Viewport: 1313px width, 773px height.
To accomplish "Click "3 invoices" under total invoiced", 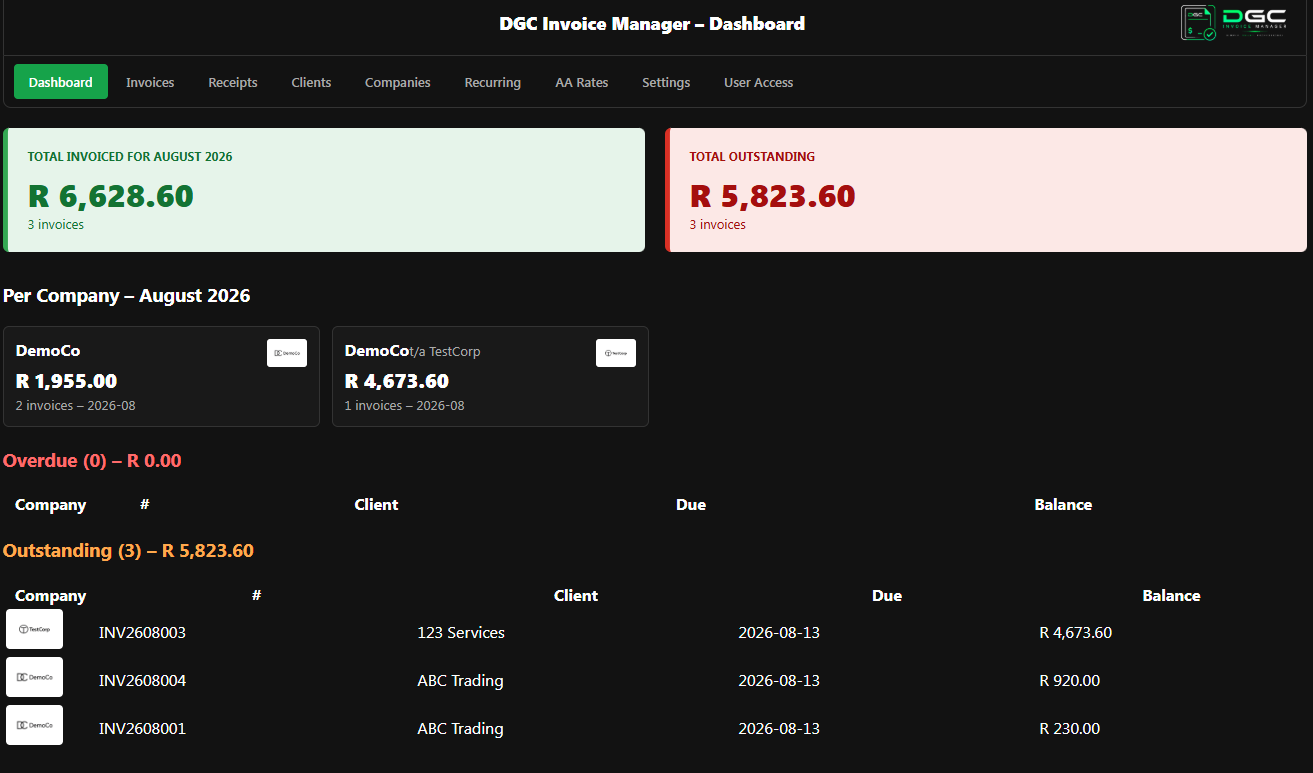I will pyautogui.click(x=56, y=225).
